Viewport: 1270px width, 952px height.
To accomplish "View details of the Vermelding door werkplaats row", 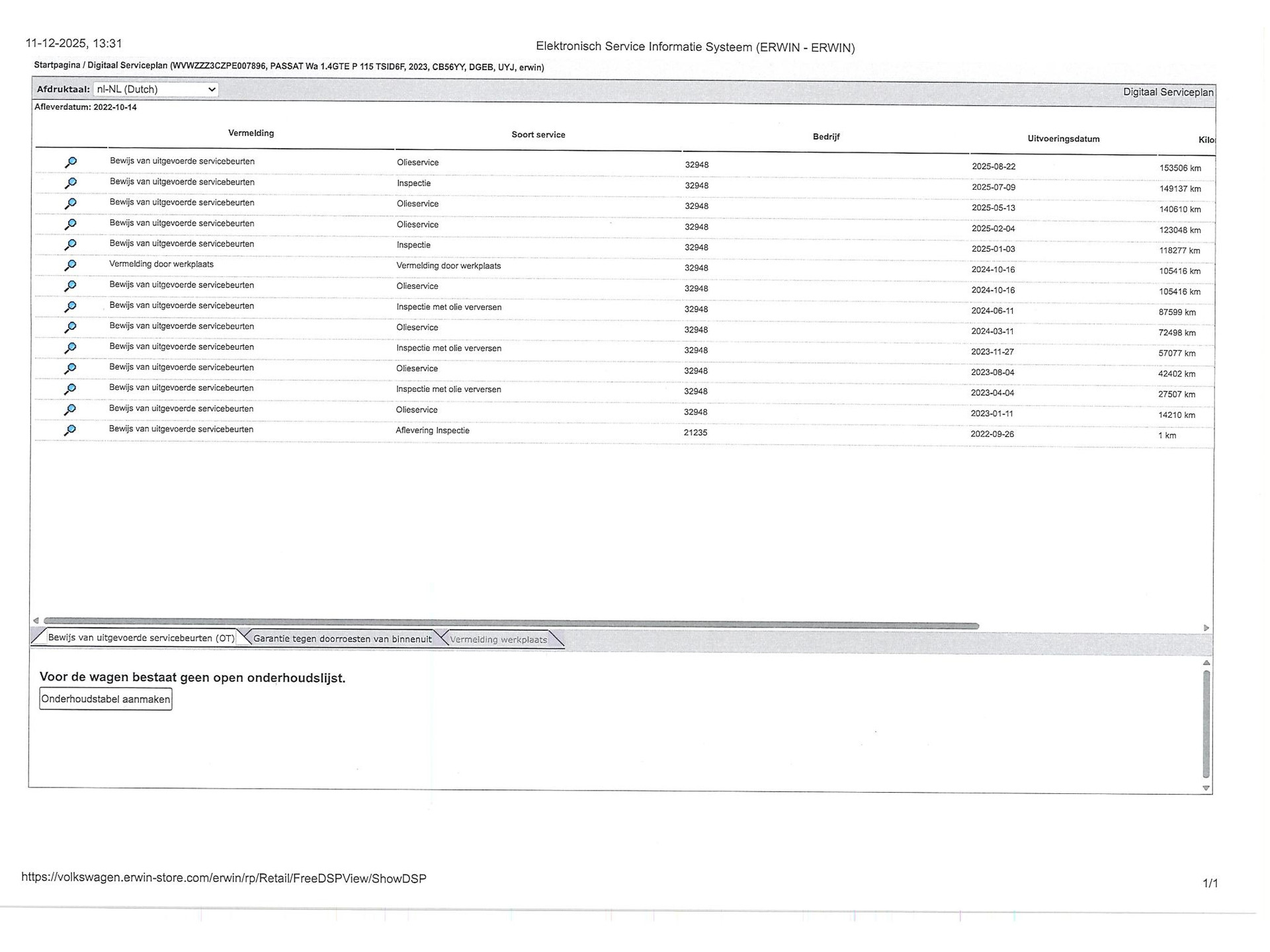I will point(70,266).
